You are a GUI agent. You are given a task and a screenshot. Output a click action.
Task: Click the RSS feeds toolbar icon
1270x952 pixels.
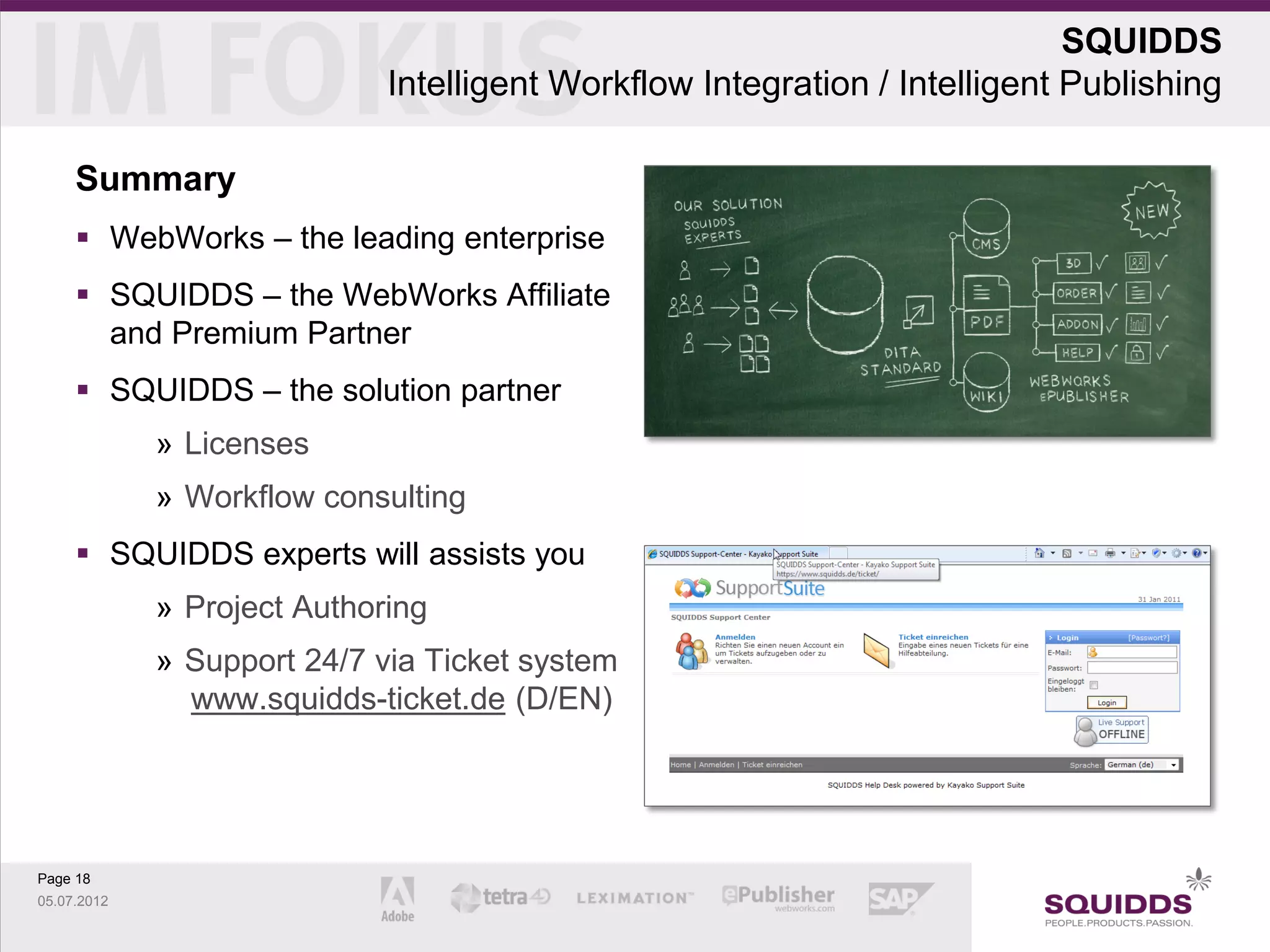(x=1067, y=553)
